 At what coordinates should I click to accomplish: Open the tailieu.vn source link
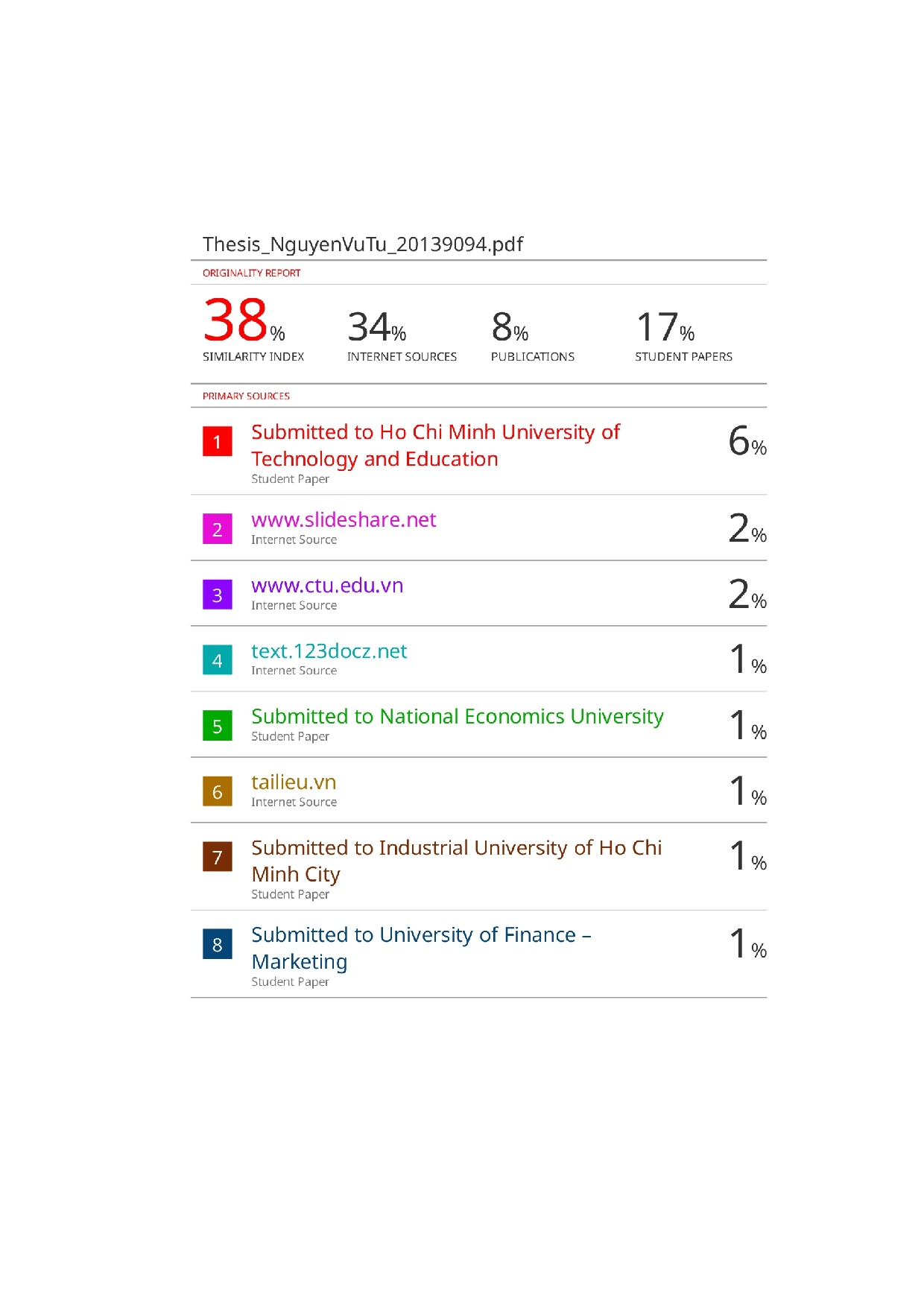click(x=294, y=782)
